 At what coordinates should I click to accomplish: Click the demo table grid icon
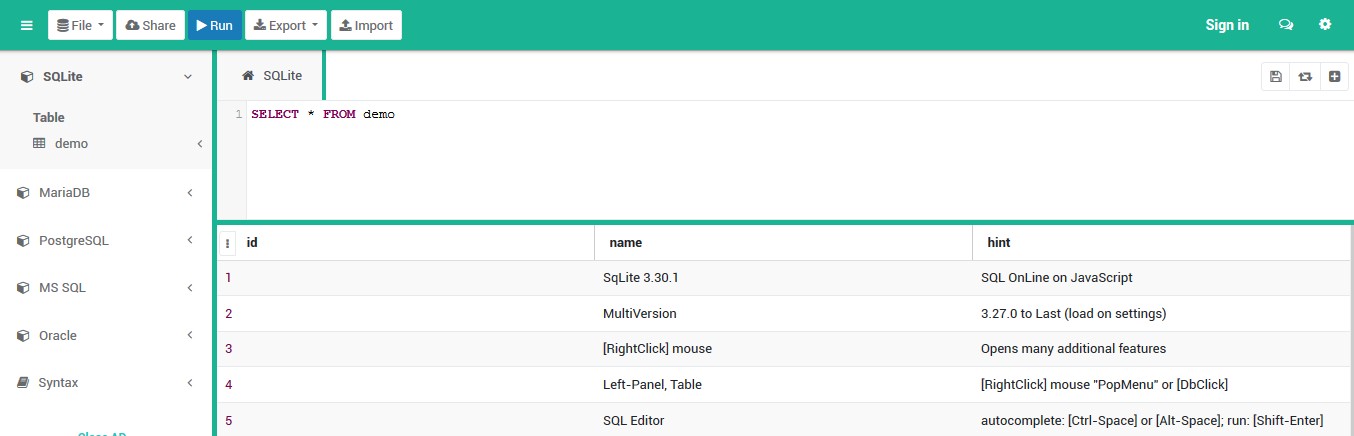[39, 143]
